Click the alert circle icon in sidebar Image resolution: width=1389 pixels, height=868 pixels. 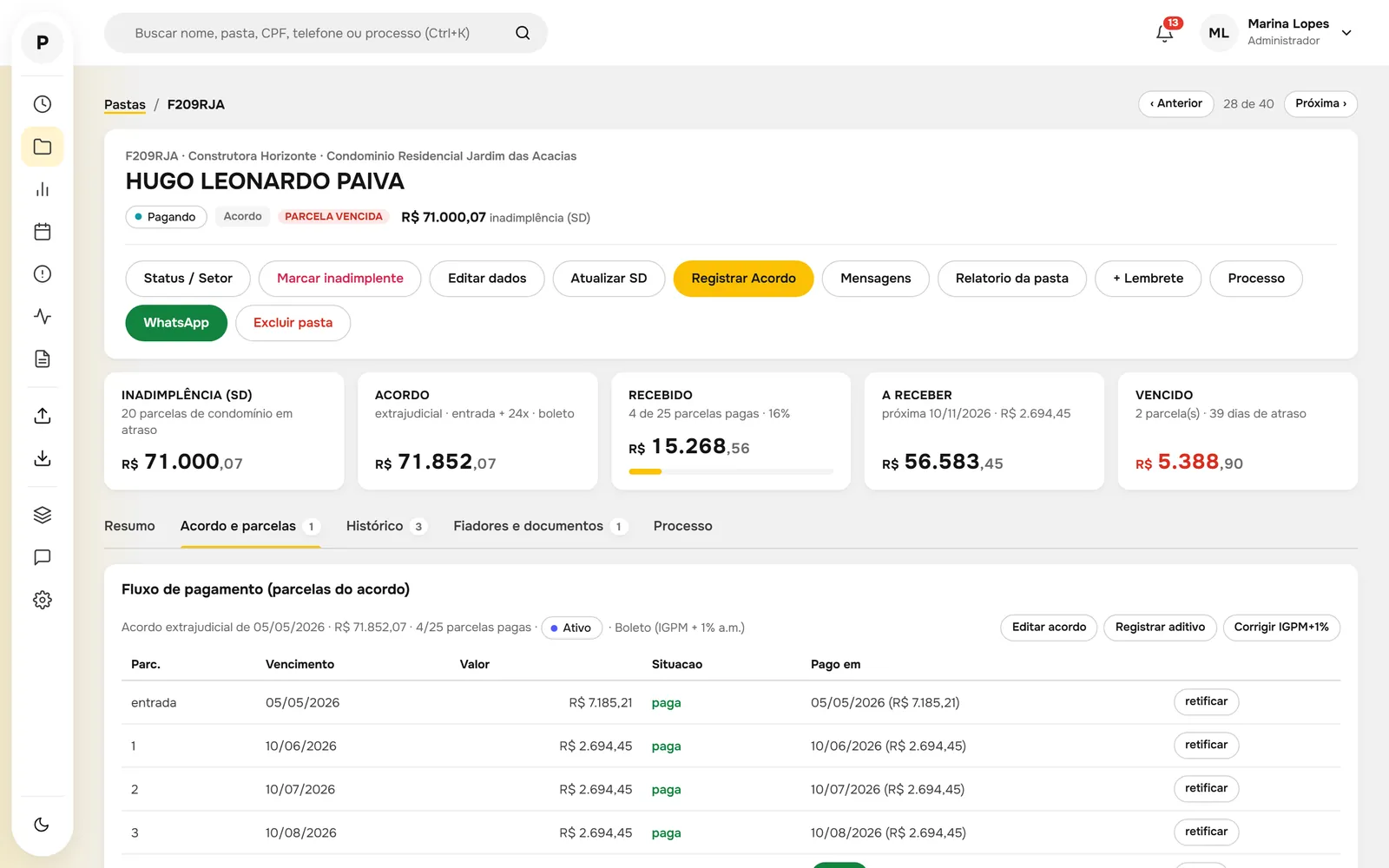click(x=42, y=274)
